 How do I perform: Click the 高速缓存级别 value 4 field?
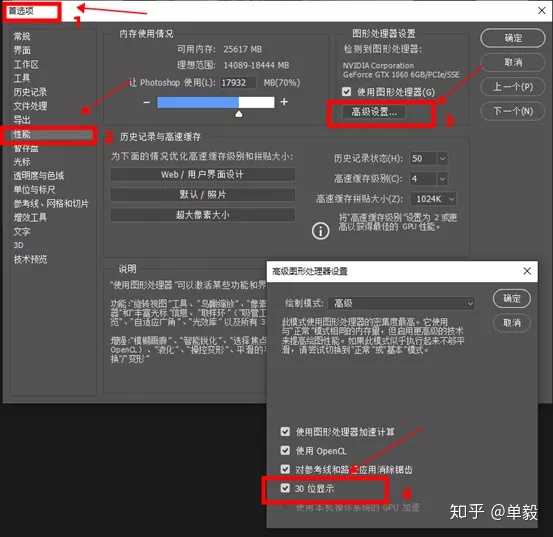pos(424,179)
